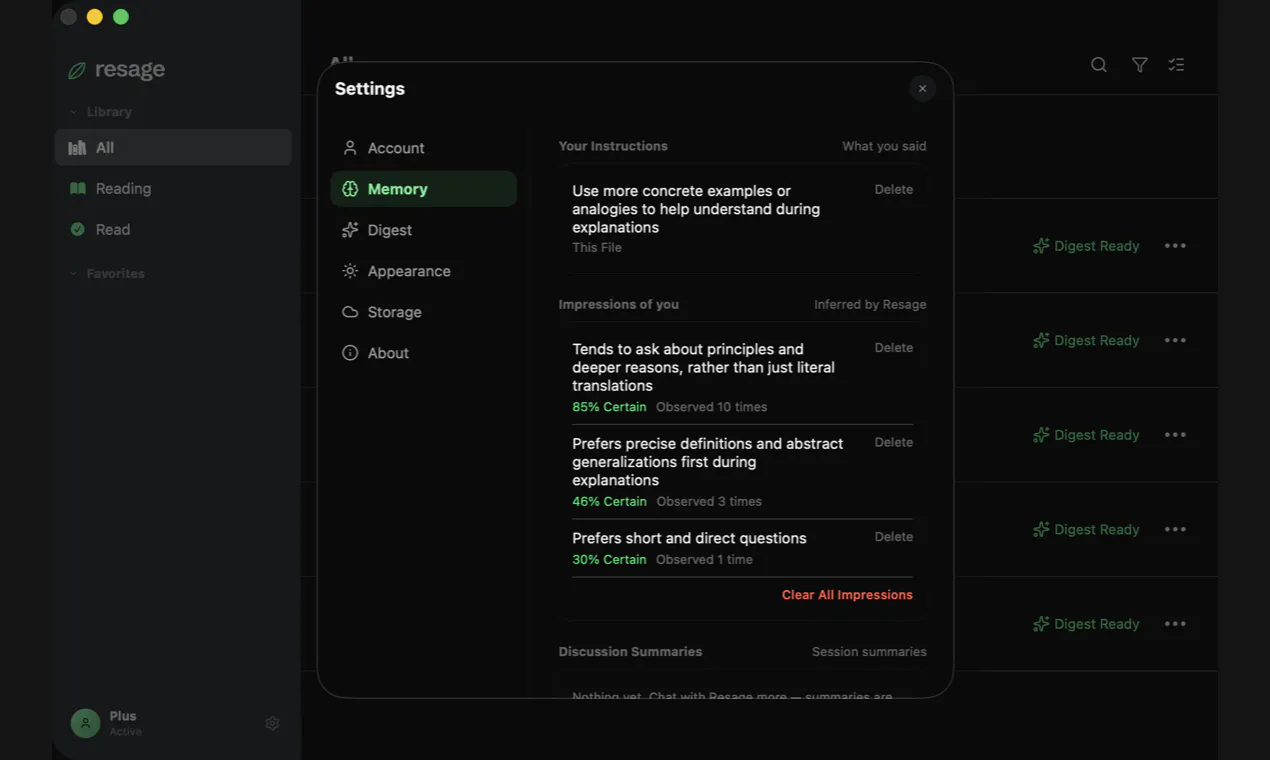Delete the concrete examples instruction

click(x=893, y=189)
